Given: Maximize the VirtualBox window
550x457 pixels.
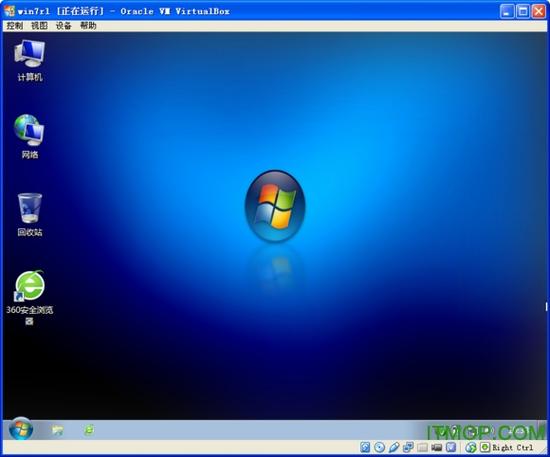Looking at the screenshot, I should (523, 11).
